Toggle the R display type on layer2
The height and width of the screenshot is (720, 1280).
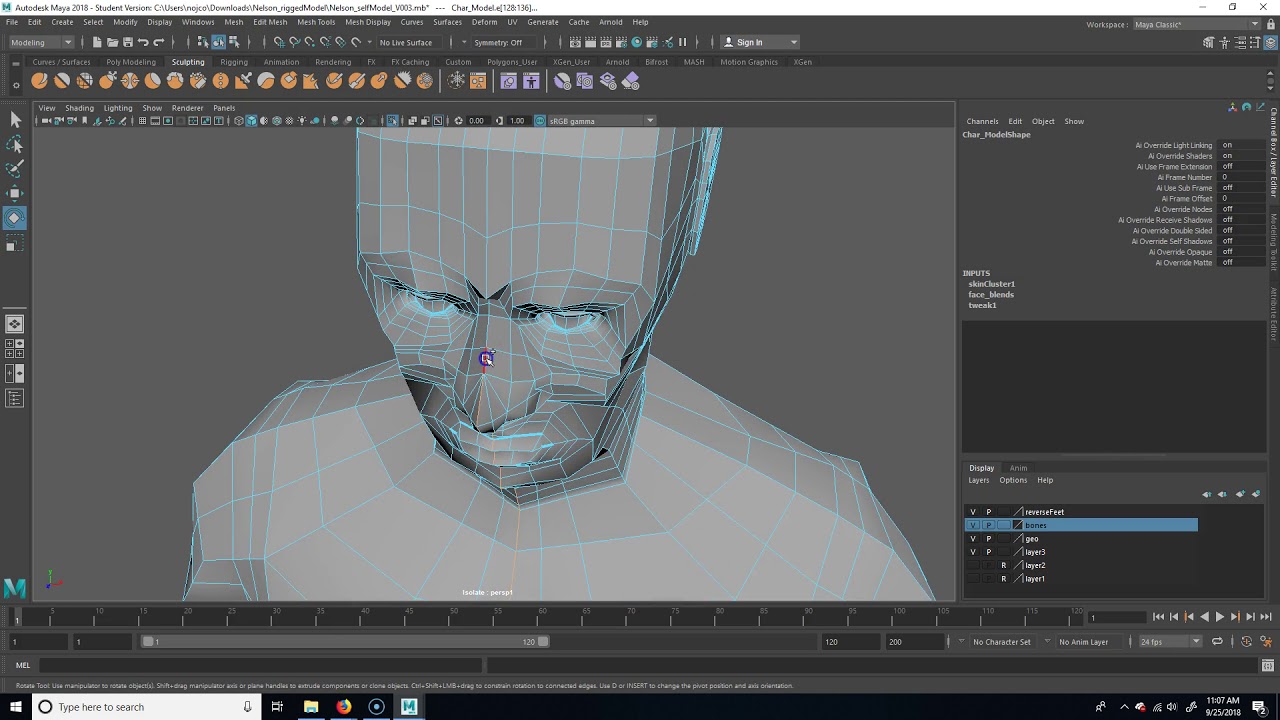pyautogui.click(x=1003, y=565)
